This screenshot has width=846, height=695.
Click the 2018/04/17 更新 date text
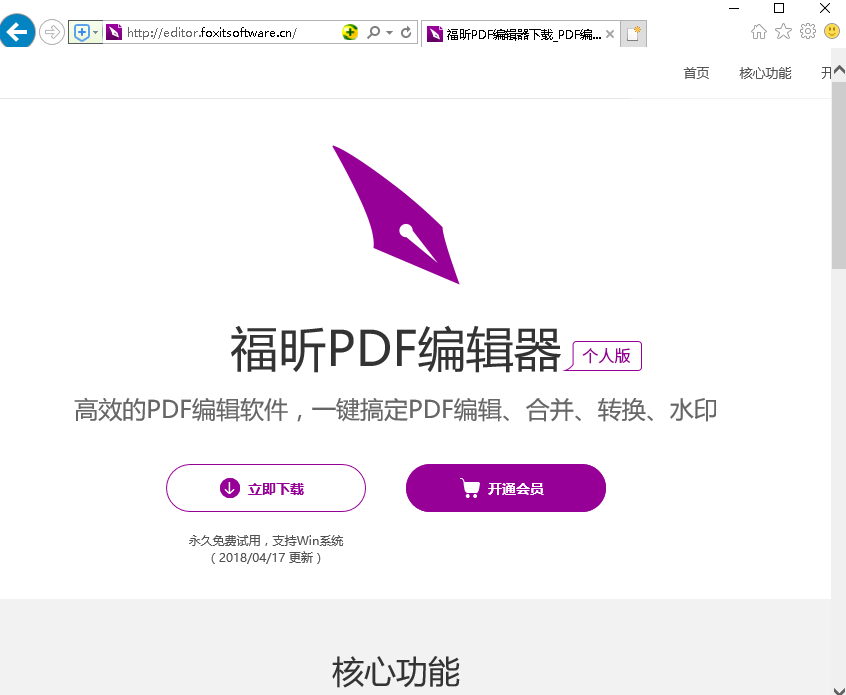tap(265, 557)
